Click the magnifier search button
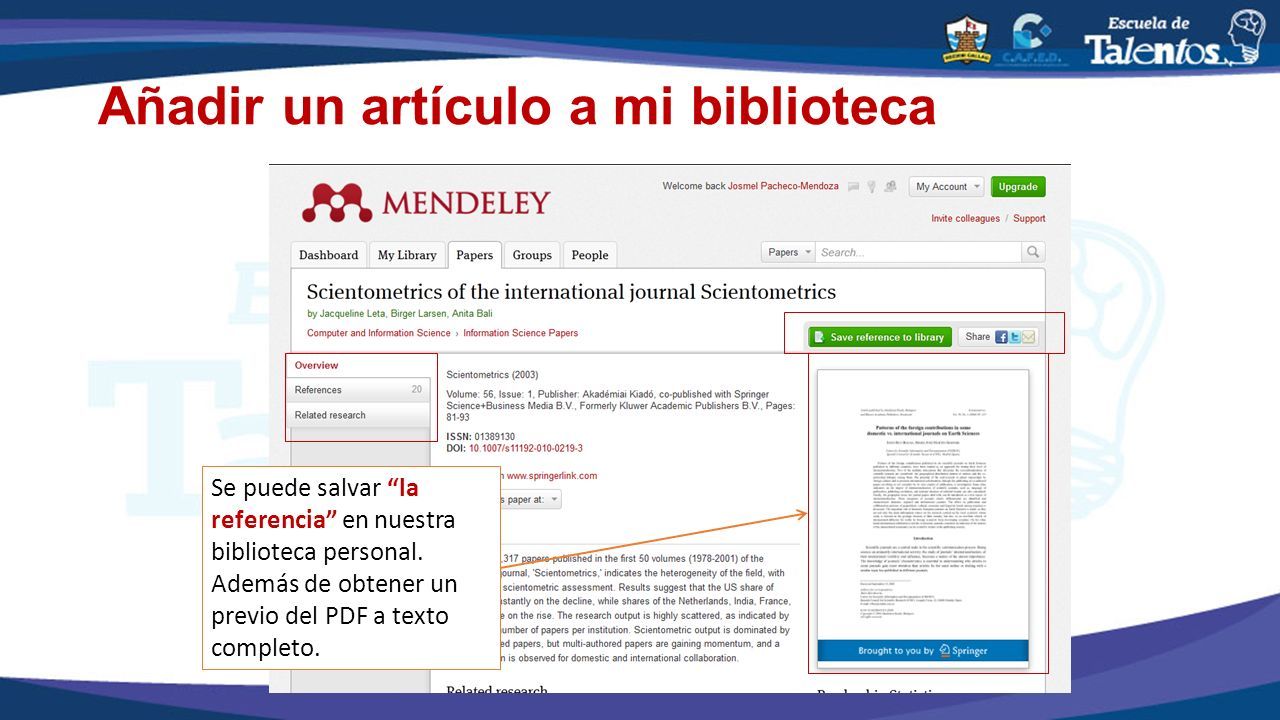This screenshot has height=720, width=1280. 1033,252
